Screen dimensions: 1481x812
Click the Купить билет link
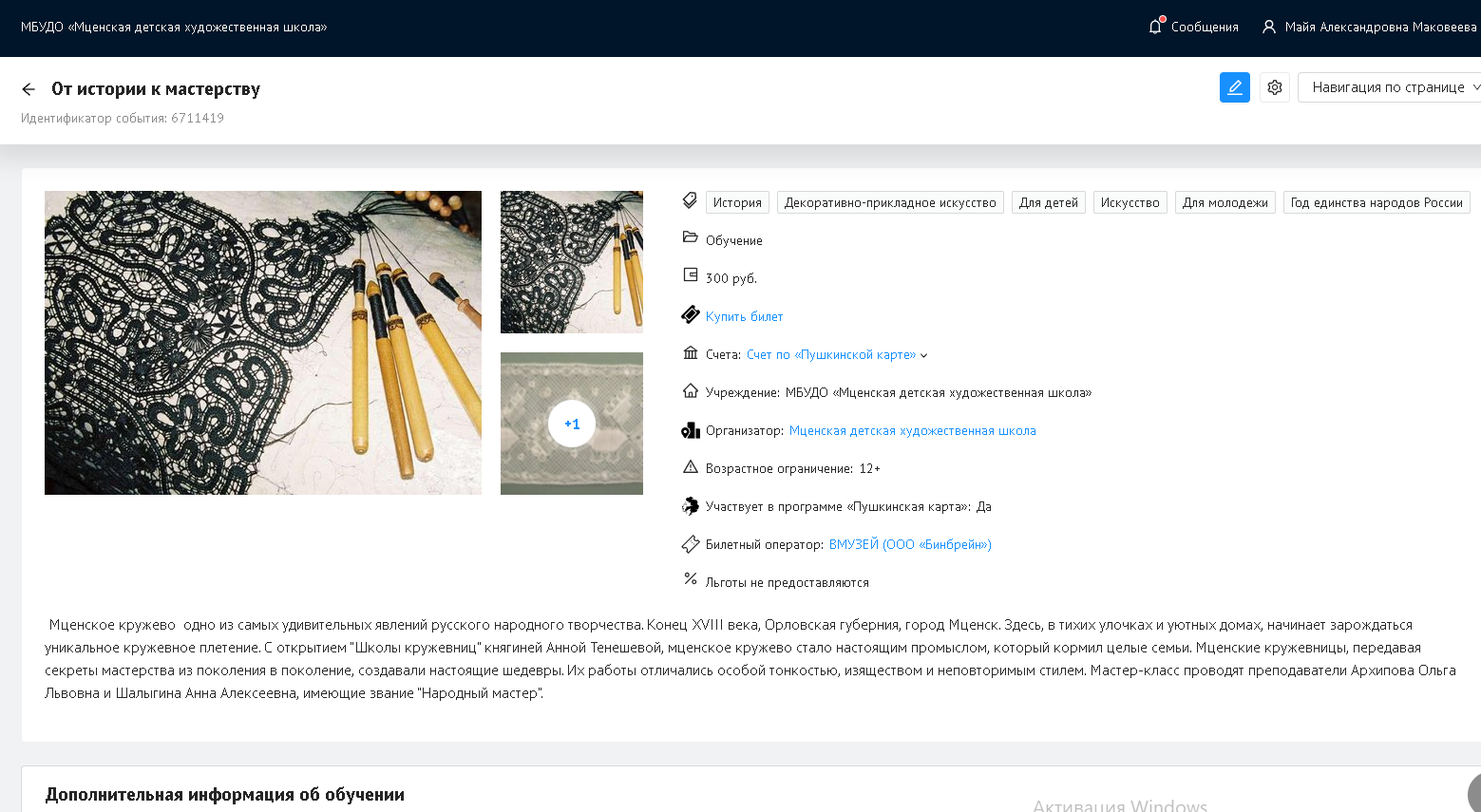[x=744, y=316]
